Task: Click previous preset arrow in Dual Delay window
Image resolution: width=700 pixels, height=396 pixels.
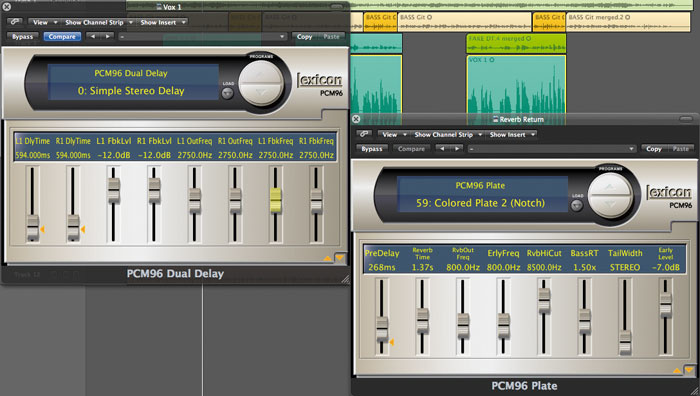Action: (92, 37)
